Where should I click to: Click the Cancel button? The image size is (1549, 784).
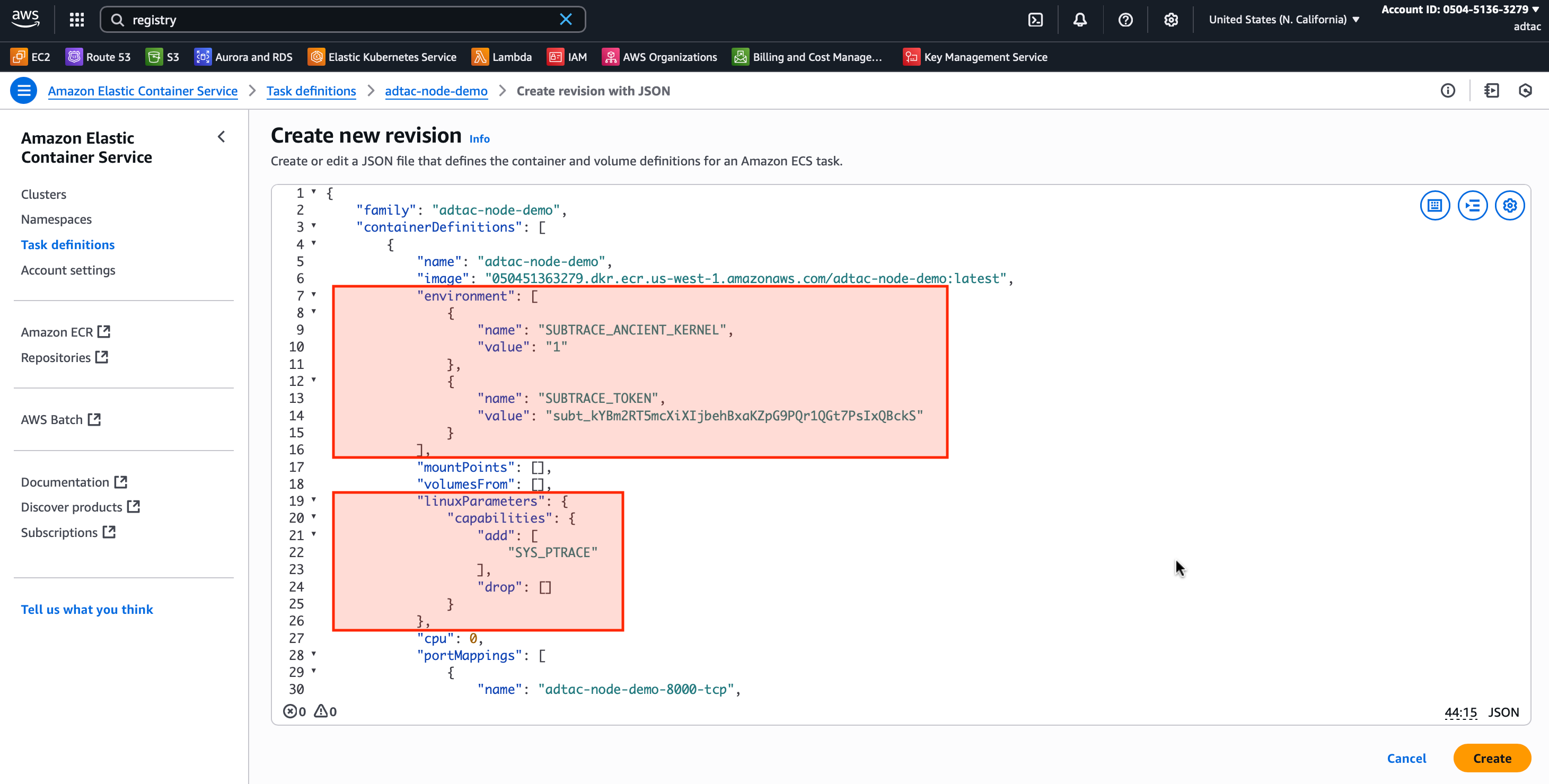(1406, 758)
